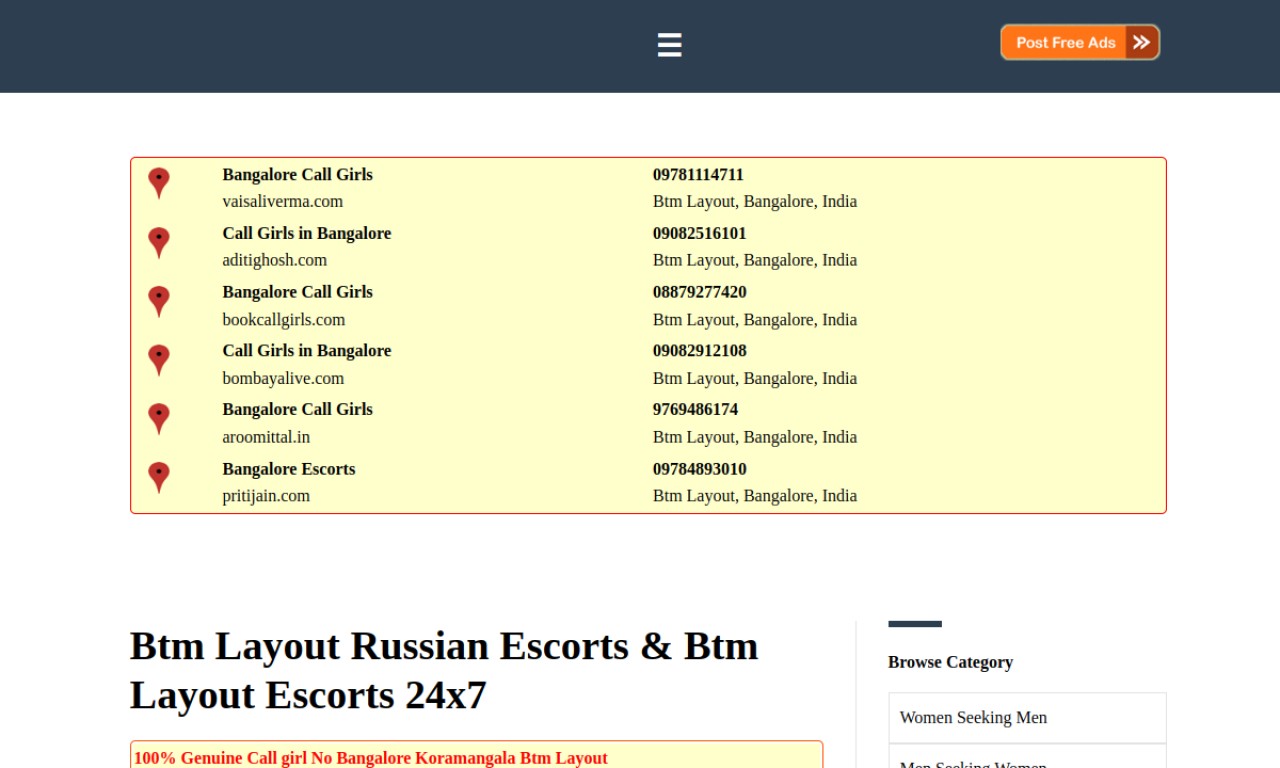Click the title above bookcallgirls.com
Image resolution: width=1280 pixels, height=768 pixels.
tap(297, 292)
